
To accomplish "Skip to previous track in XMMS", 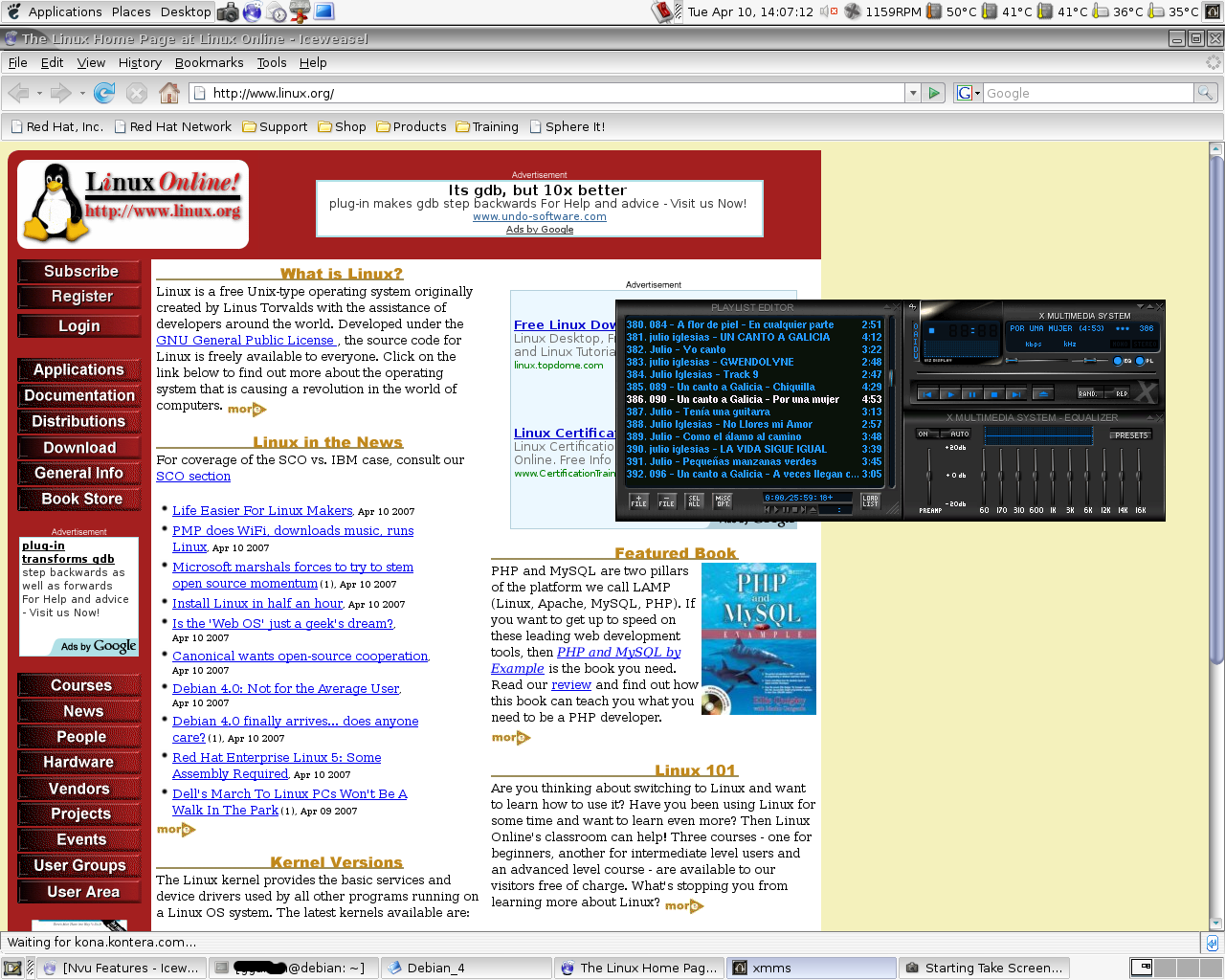I will 927,394.
